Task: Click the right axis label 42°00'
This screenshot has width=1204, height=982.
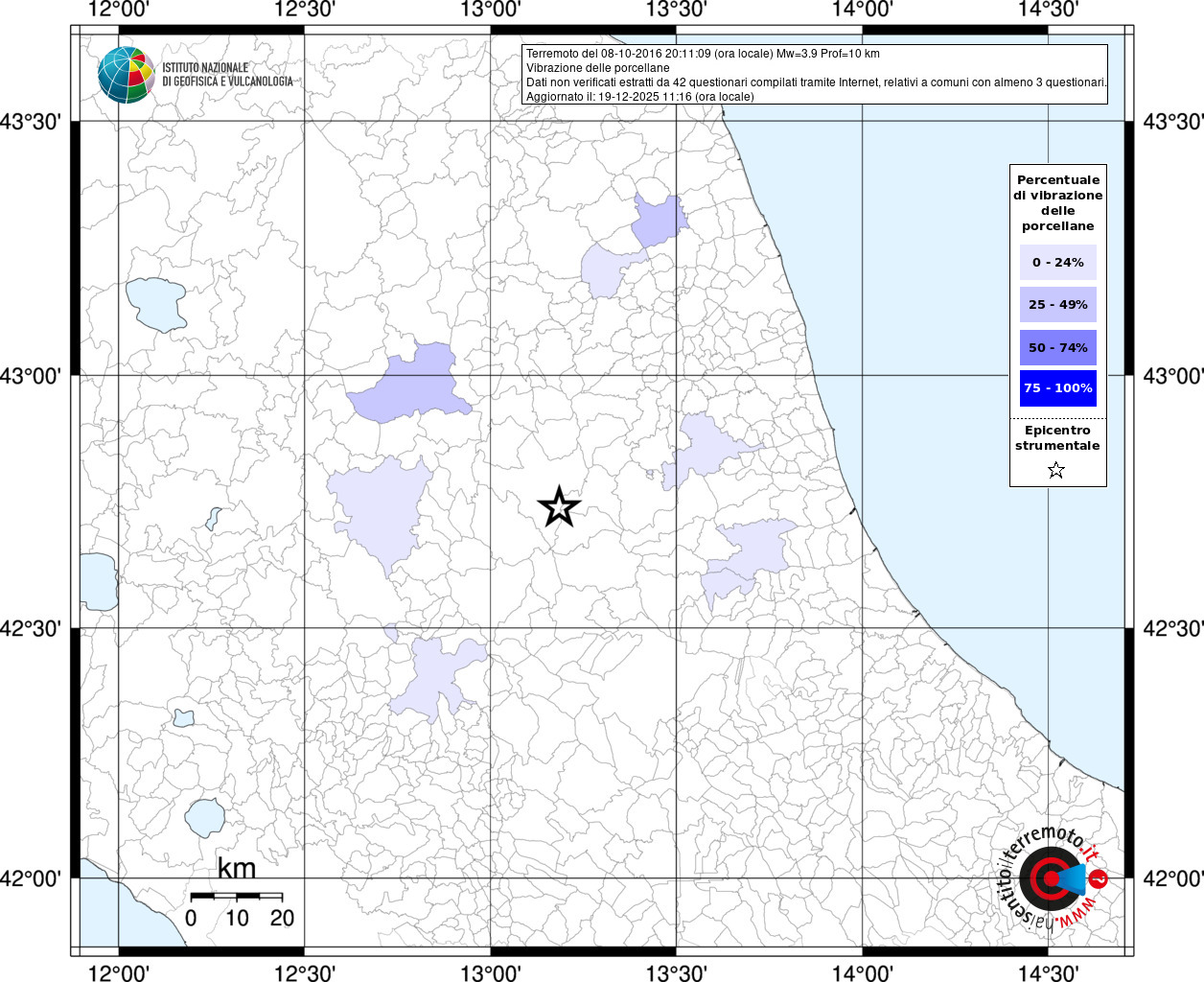Action: [x=1173, y=878]
